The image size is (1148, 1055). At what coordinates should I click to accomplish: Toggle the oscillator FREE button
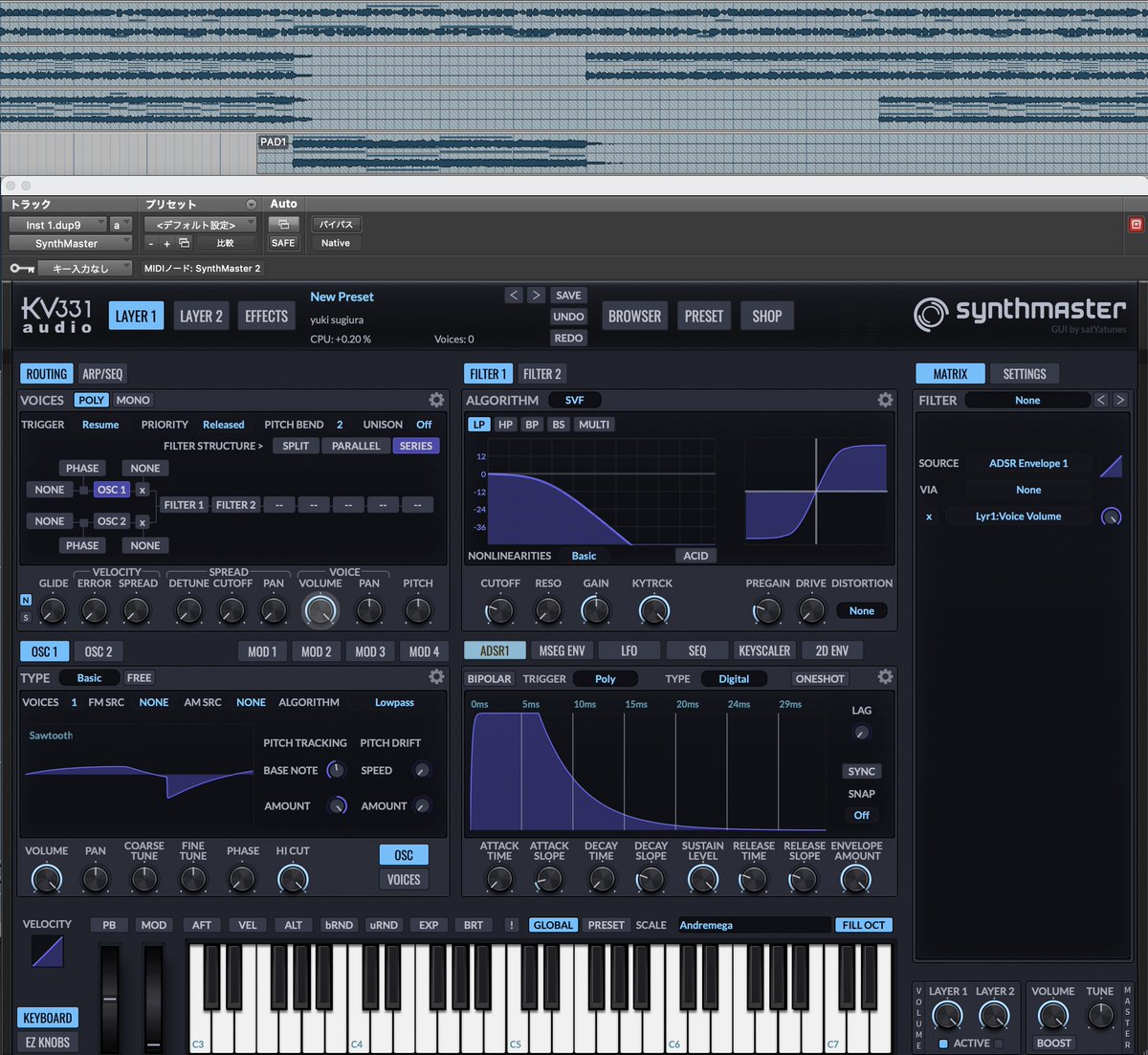[139, 677]
